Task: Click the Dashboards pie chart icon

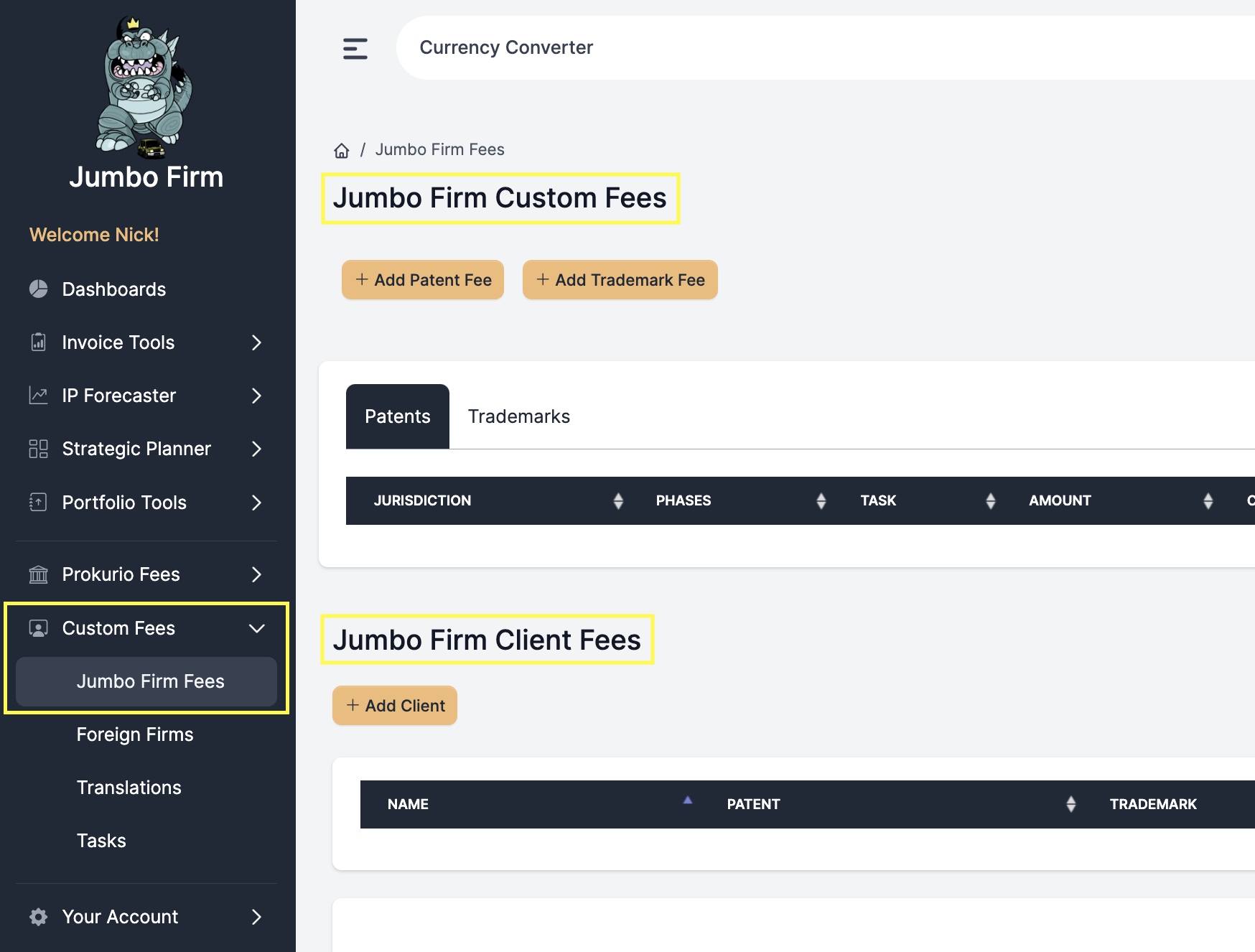Action: tap(39, 289)
